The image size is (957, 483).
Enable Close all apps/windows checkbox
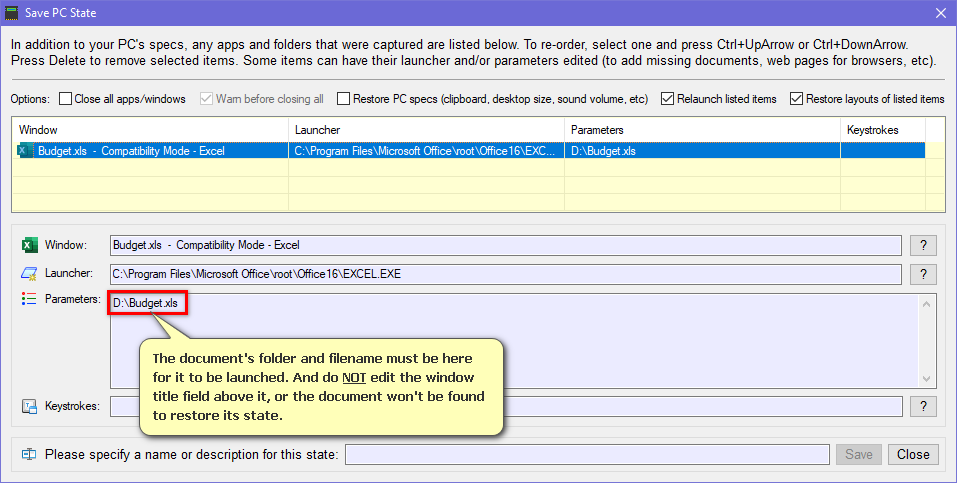click(x=66, y=99)
